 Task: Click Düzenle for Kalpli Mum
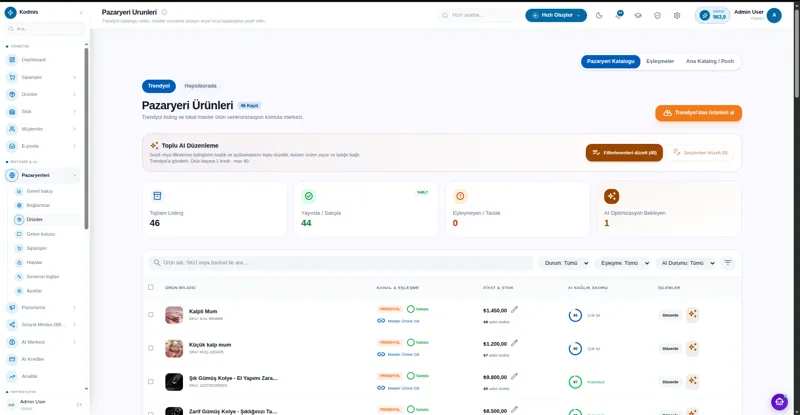point(670,315)
